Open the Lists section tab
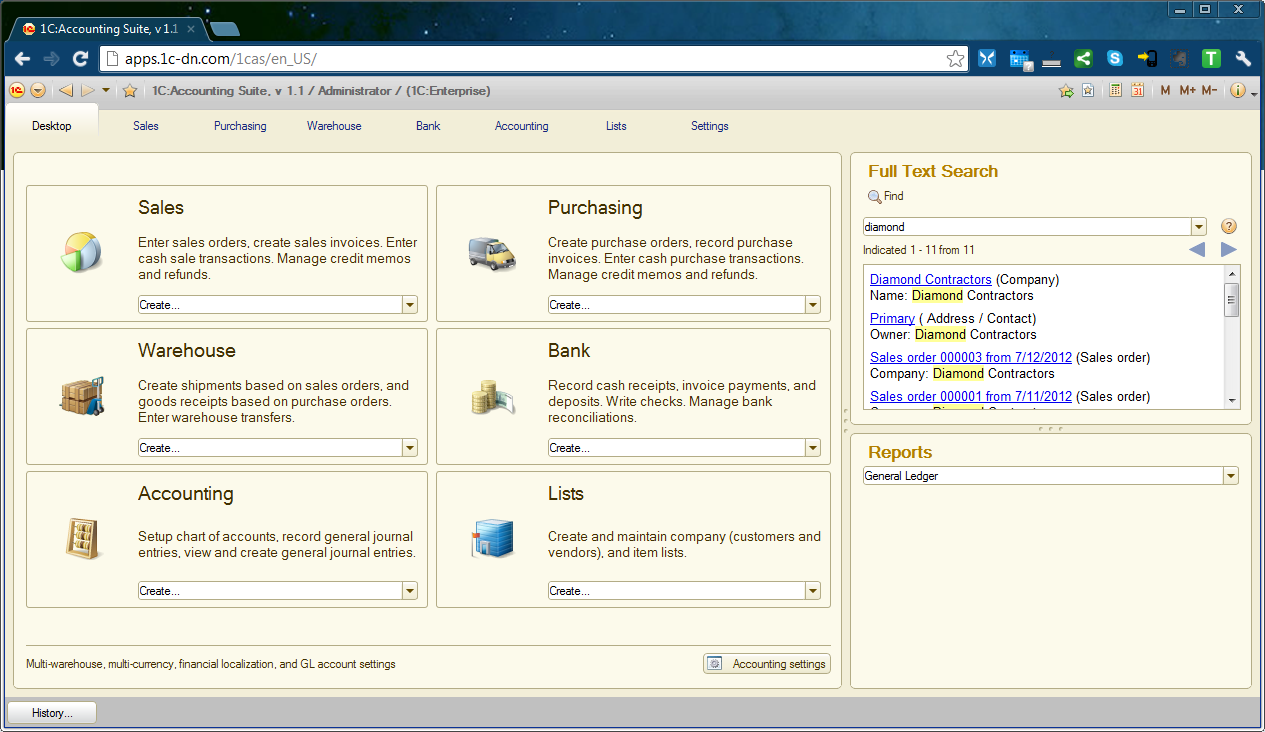 point(616,126)
